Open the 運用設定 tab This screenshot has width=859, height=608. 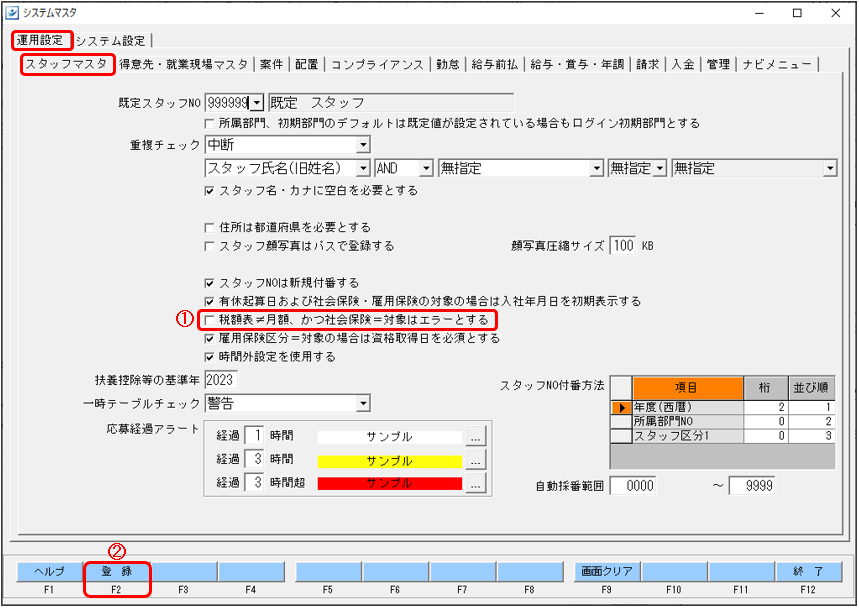coord(41,40)
